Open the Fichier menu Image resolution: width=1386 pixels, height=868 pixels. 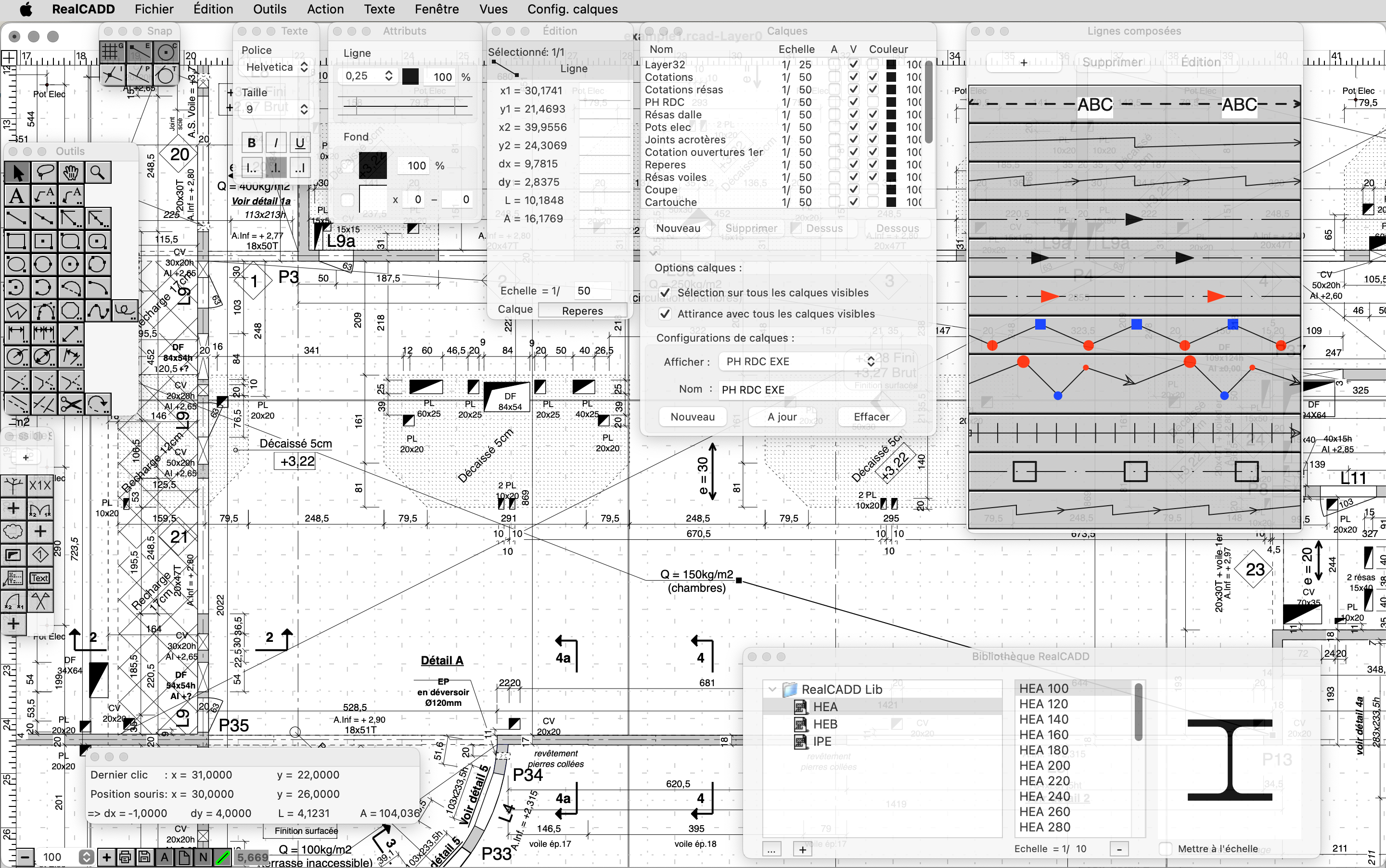point(154,9)
